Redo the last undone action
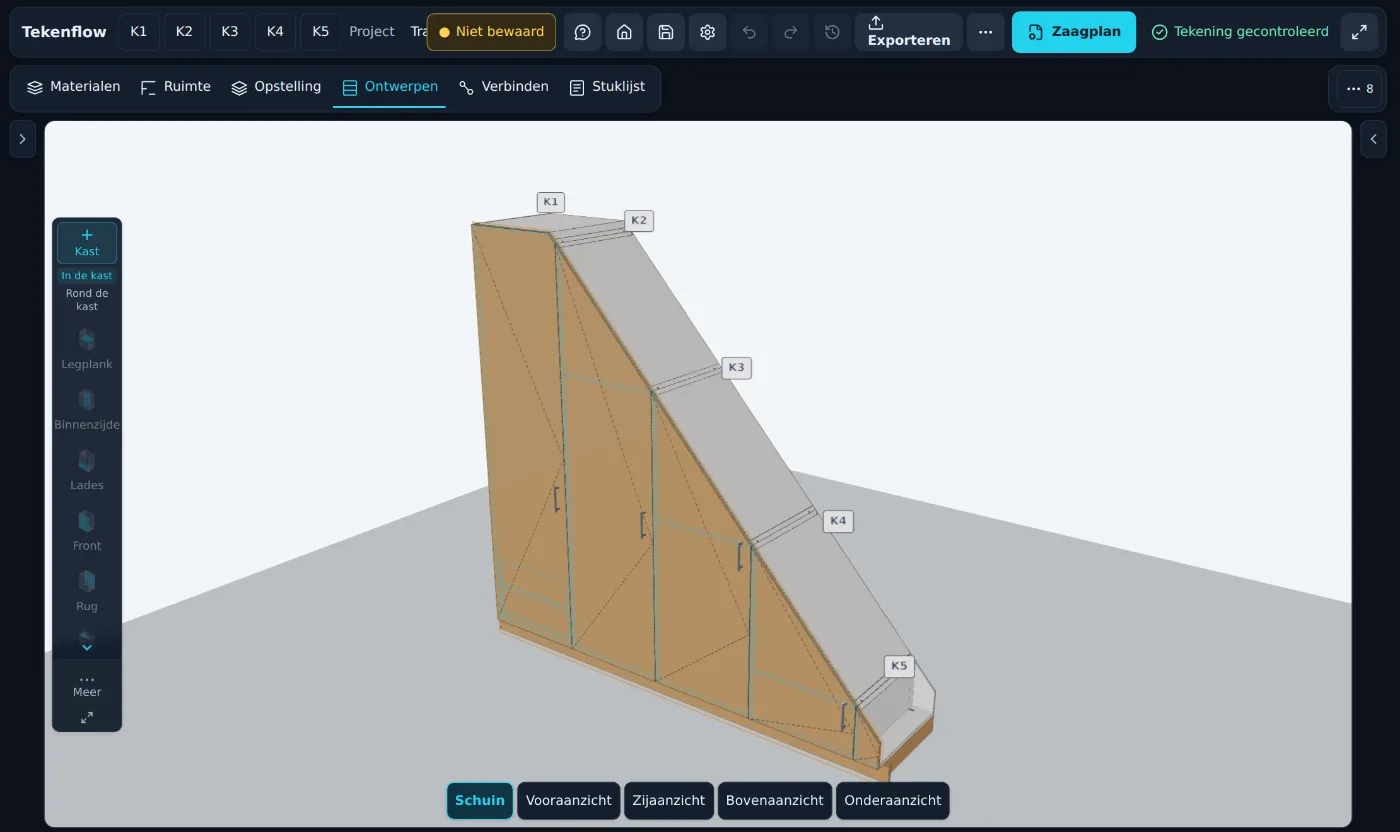This screenshot has height=832, width=1400. click(x=790, y=32)
